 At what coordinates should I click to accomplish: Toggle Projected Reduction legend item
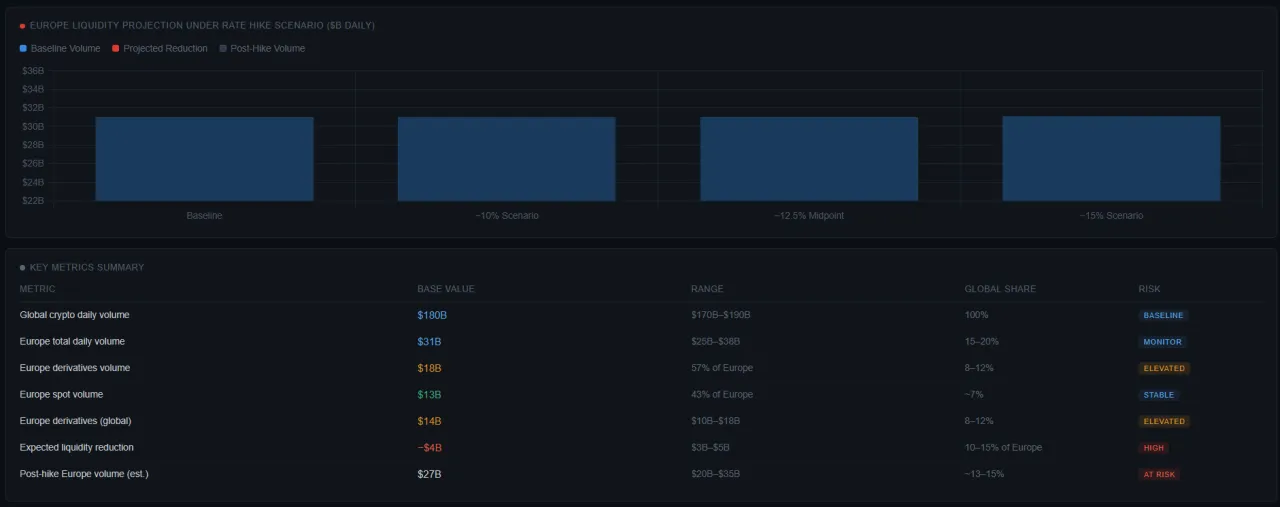click(x=159, y=49)
